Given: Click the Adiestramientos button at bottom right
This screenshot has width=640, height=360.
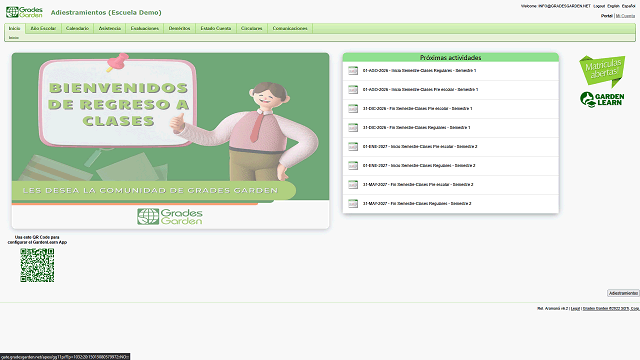Looking at the screenshot, I should (623, 293).
